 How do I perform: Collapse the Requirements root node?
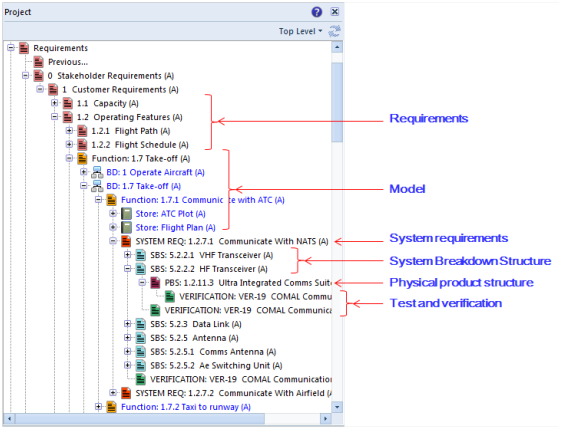(11, 47)
